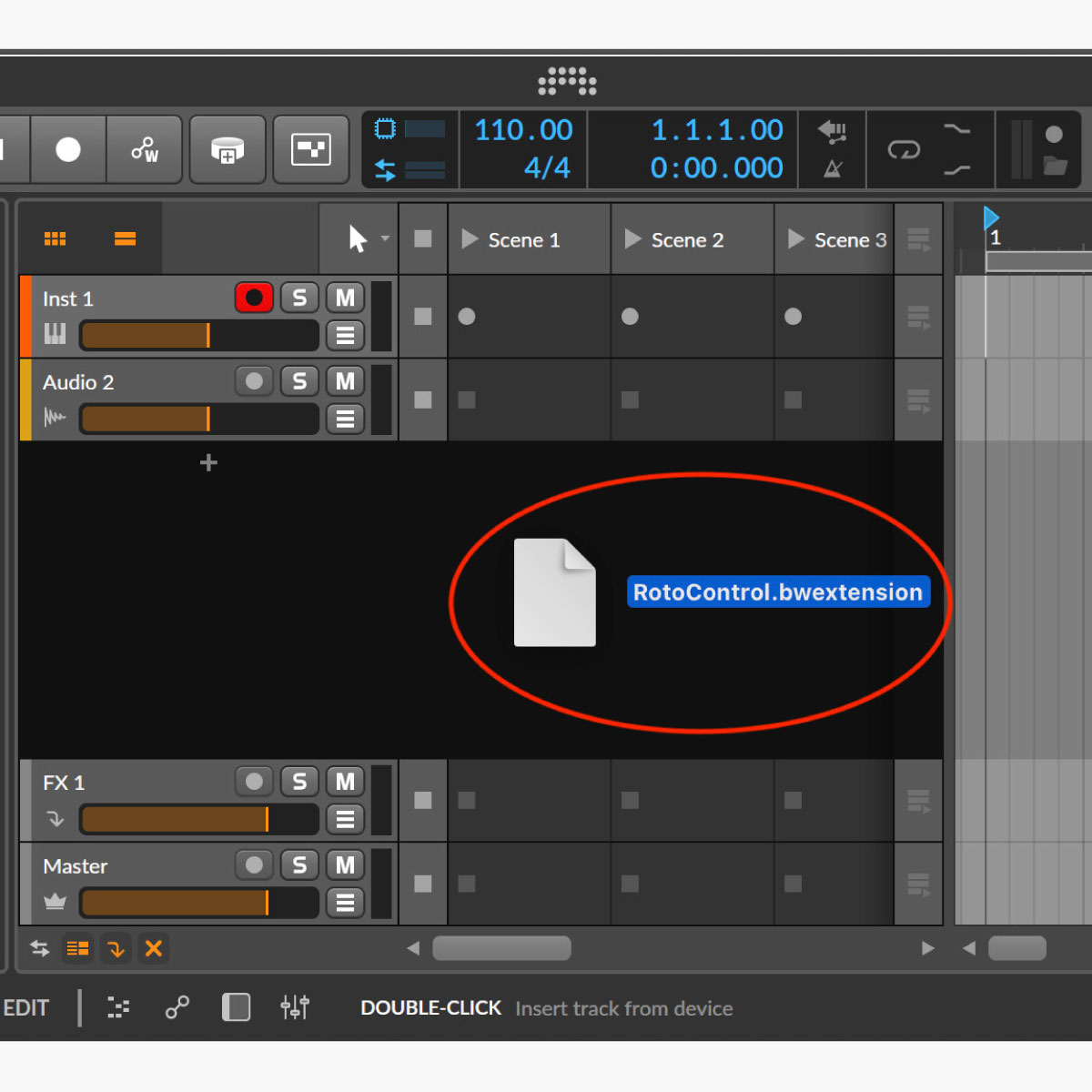Image resolution: width=1092 pixels, height=1092 pixels.
Task: Stop clips on Inst 1 track
Action: (423, 316)
